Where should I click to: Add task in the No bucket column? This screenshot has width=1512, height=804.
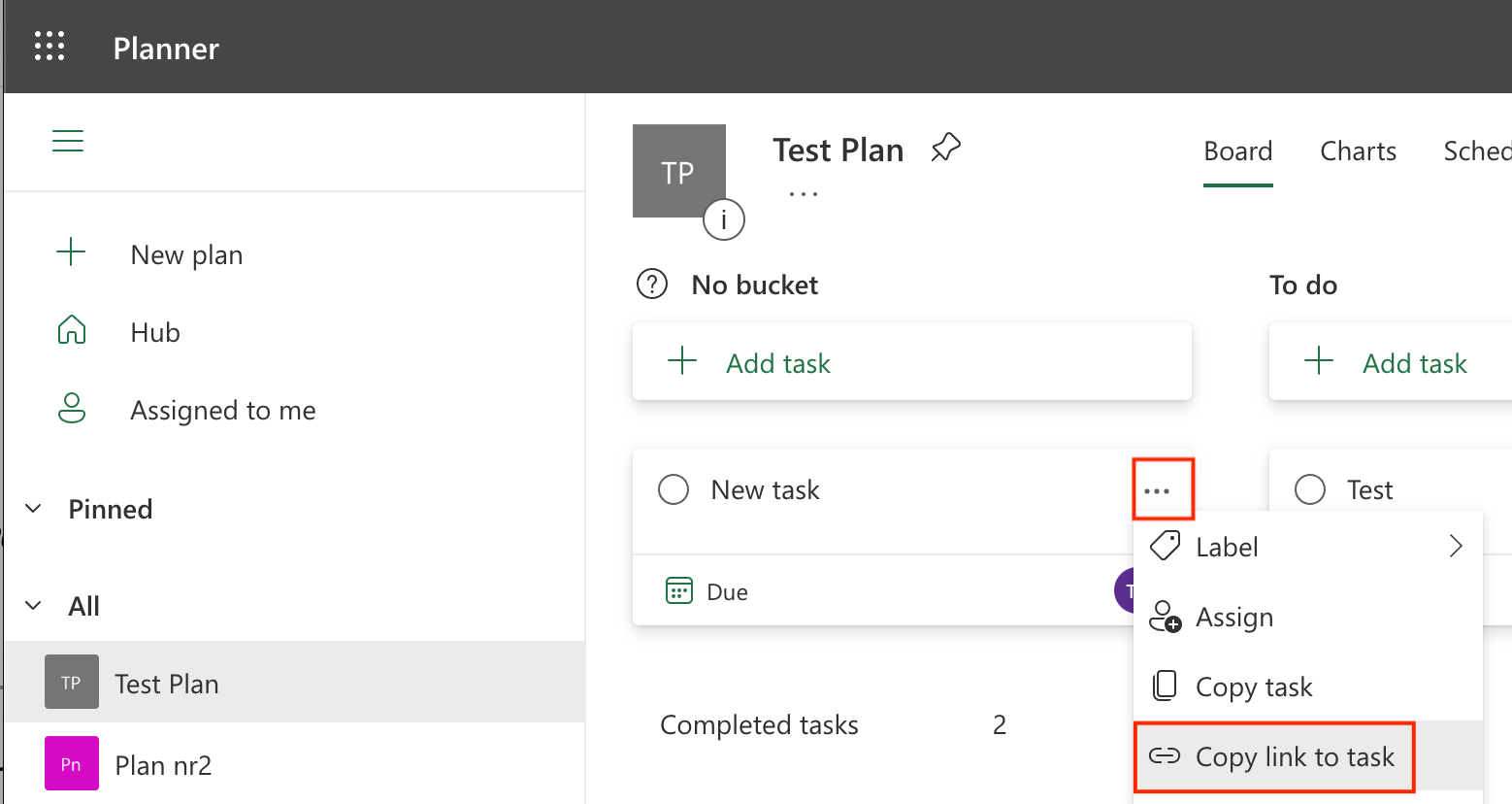pos(912,361)
